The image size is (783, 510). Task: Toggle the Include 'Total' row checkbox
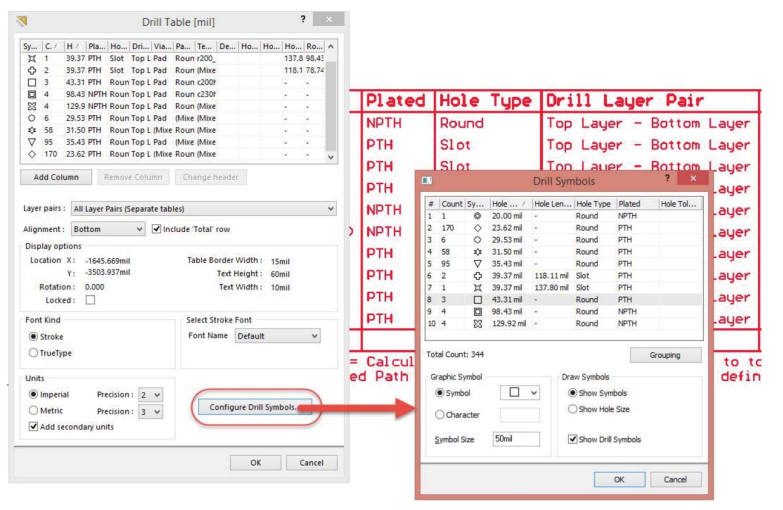(155, 228)
